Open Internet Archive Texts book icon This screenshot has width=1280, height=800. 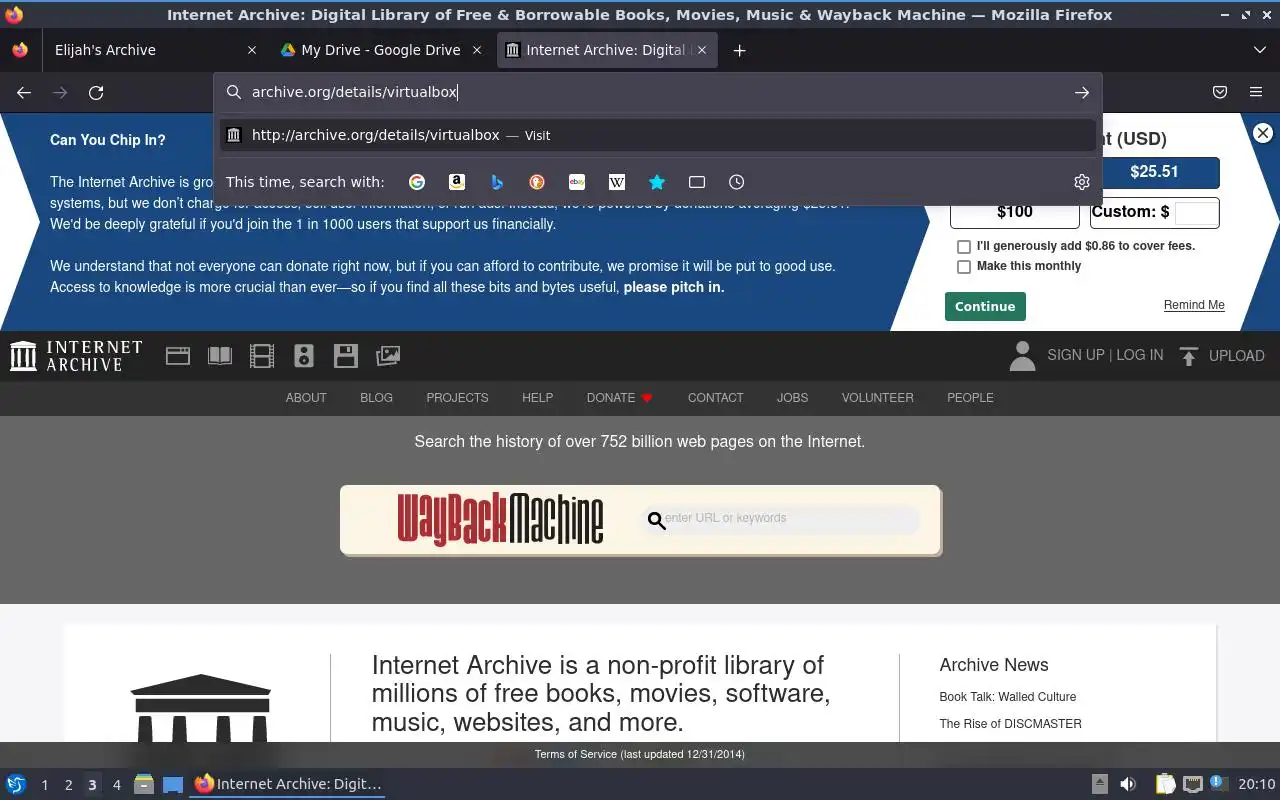coord(220,355)
